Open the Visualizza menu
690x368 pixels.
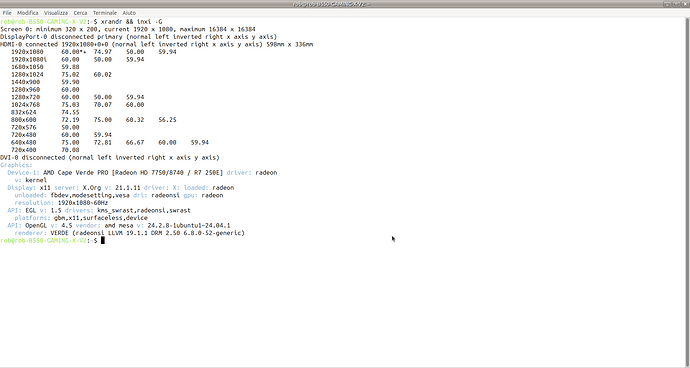(56, 13)
